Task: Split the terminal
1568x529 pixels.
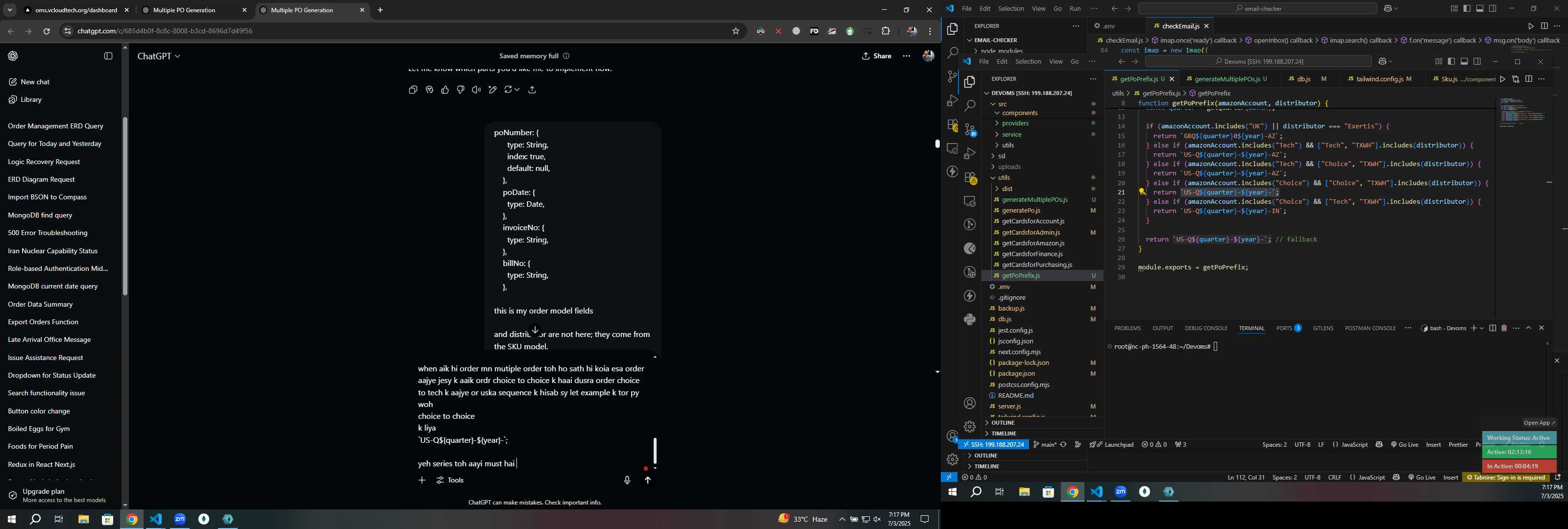Action: click(1493, 329)
